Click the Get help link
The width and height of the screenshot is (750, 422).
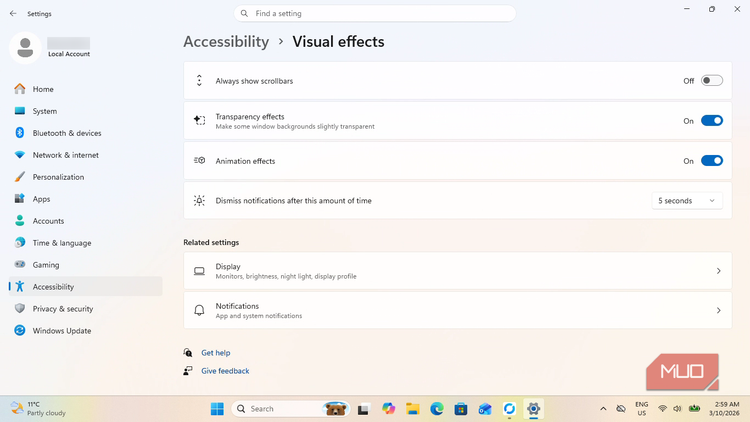click(216, 353)
